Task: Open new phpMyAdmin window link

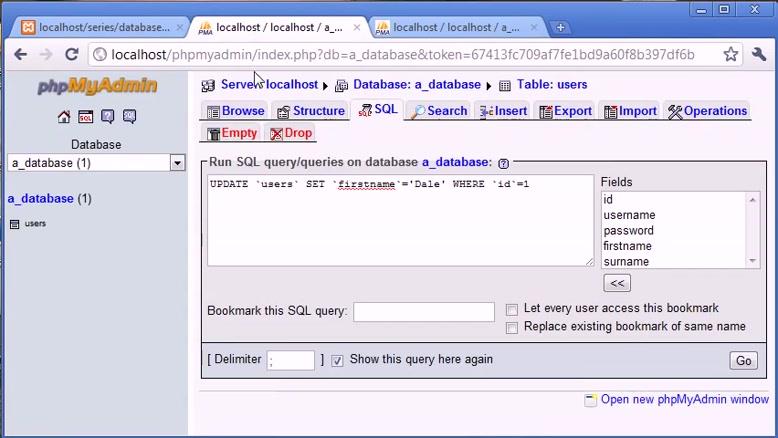Action: tap(685, 399)
